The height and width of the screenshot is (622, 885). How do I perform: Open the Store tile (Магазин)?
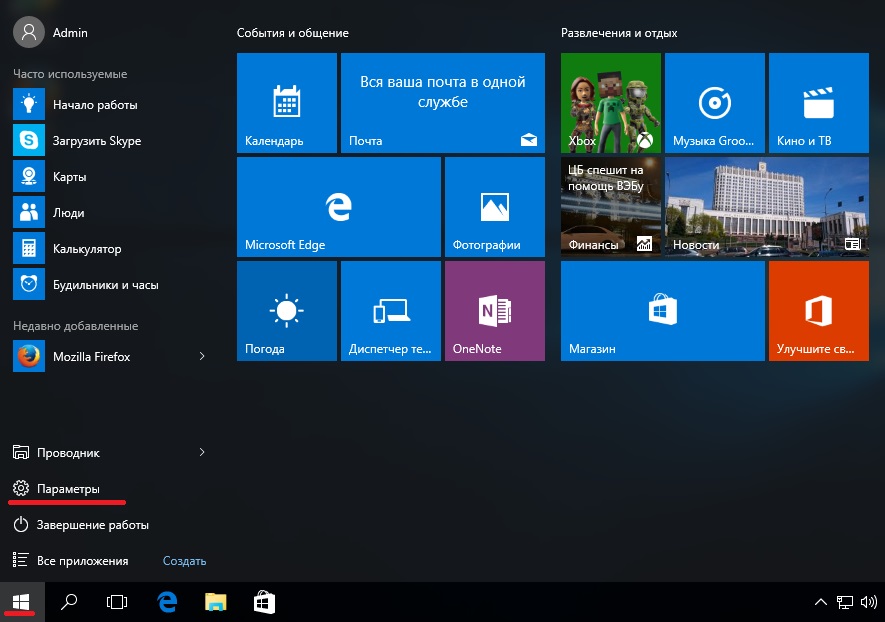tap(662, 310)
